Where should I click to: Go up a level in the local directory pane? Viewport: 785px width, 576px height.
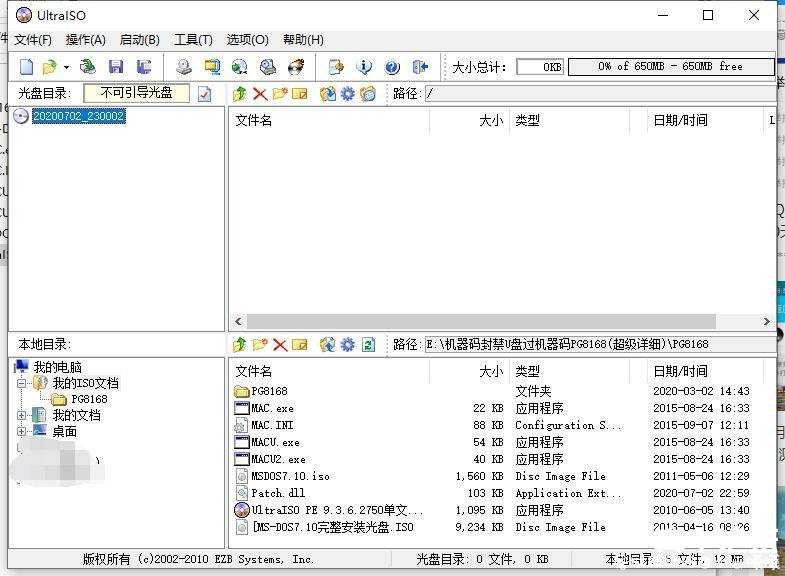(240, 344)
